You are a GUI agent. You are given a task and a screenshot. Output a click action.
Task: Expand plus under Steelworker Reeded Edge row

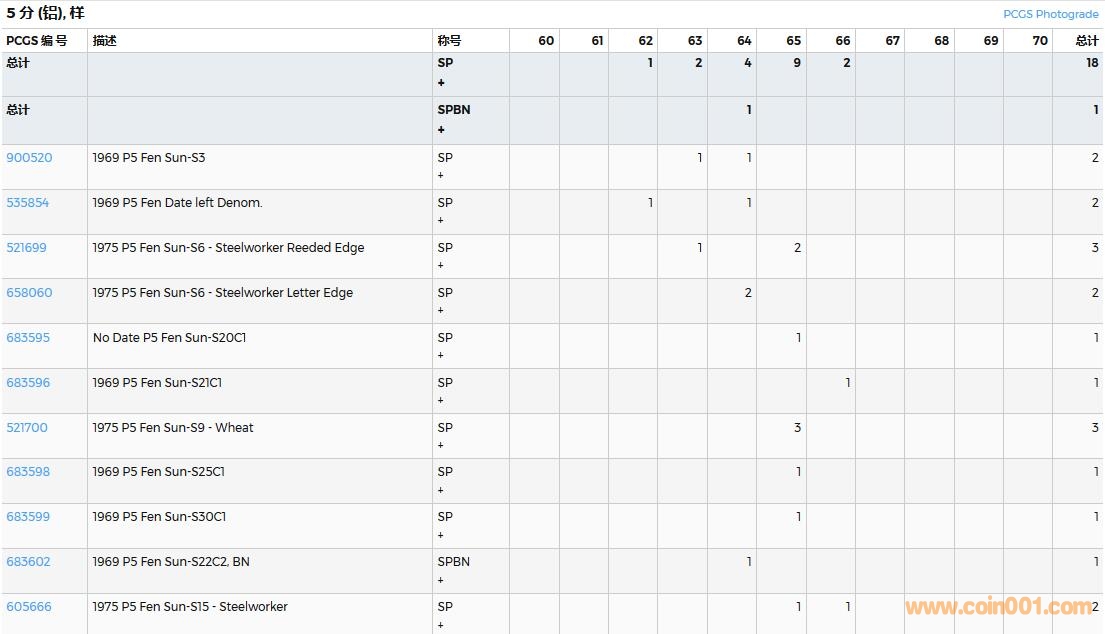point(441,266)
